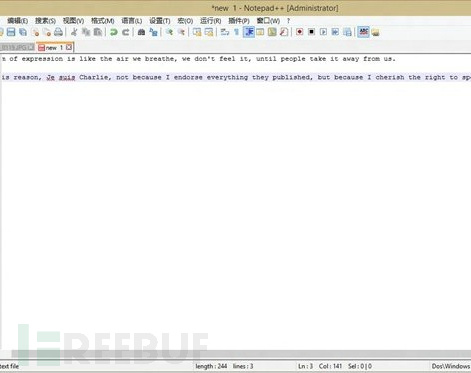Open the 运行(R) menu
This screenshot has width=471, height=373.
tap(211, 21)
